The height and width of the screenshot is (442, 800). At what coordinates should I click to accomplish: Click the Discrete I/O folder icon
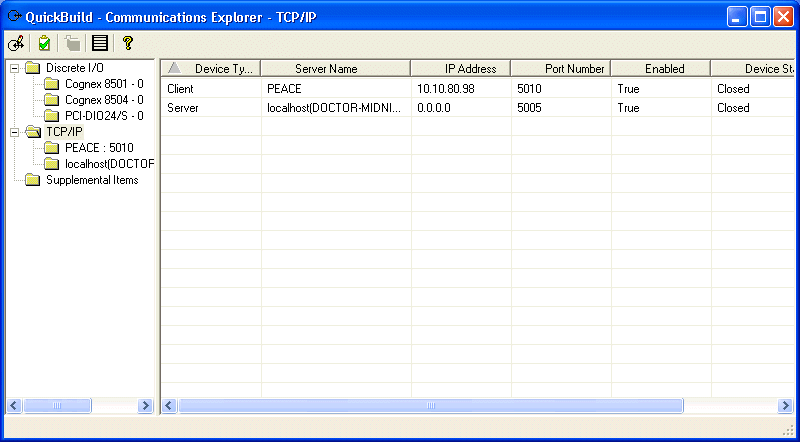pos(33,68)
